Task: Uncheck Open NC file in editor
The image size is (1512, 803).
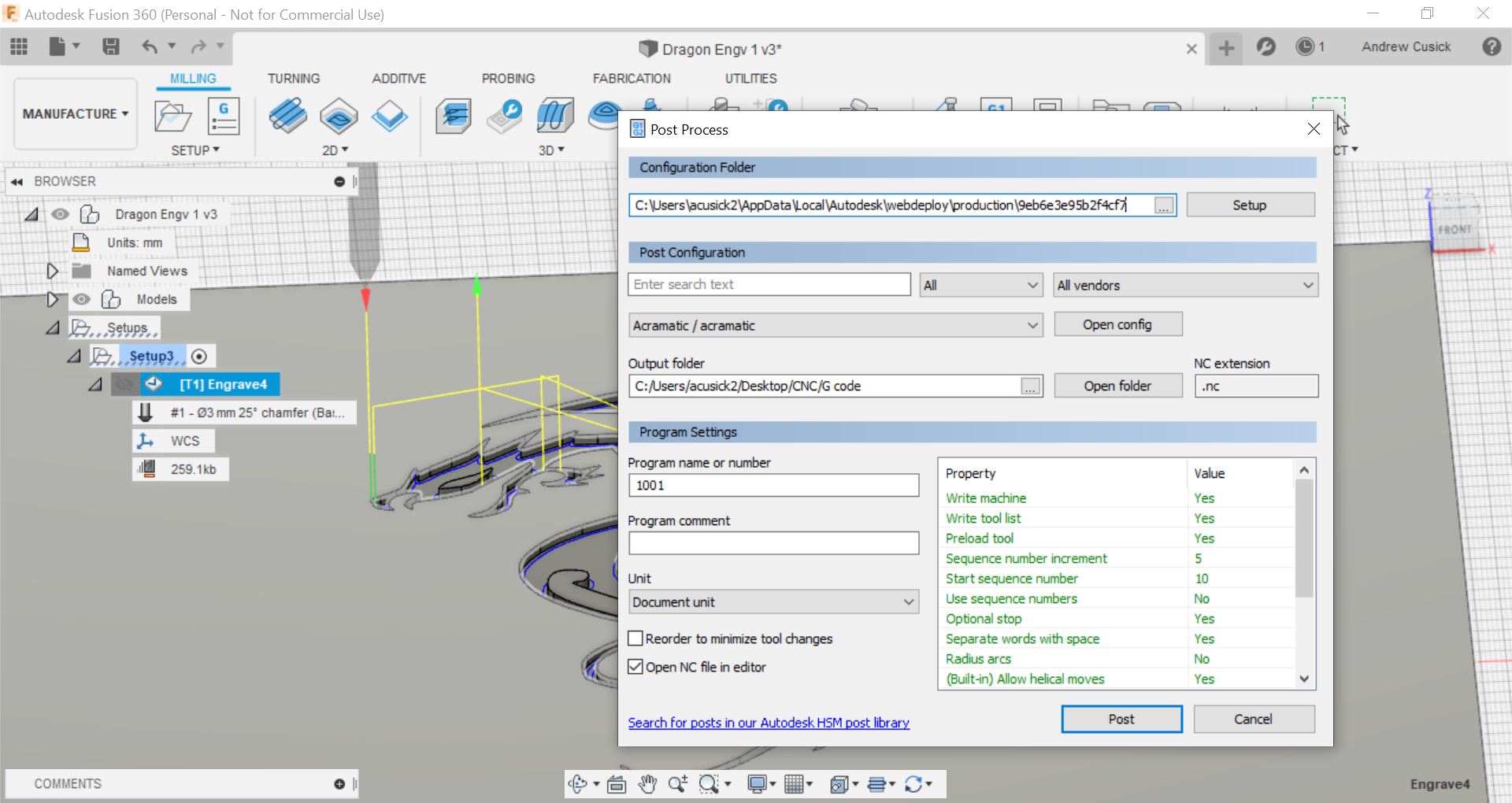Action: click(x=636, y=667)
